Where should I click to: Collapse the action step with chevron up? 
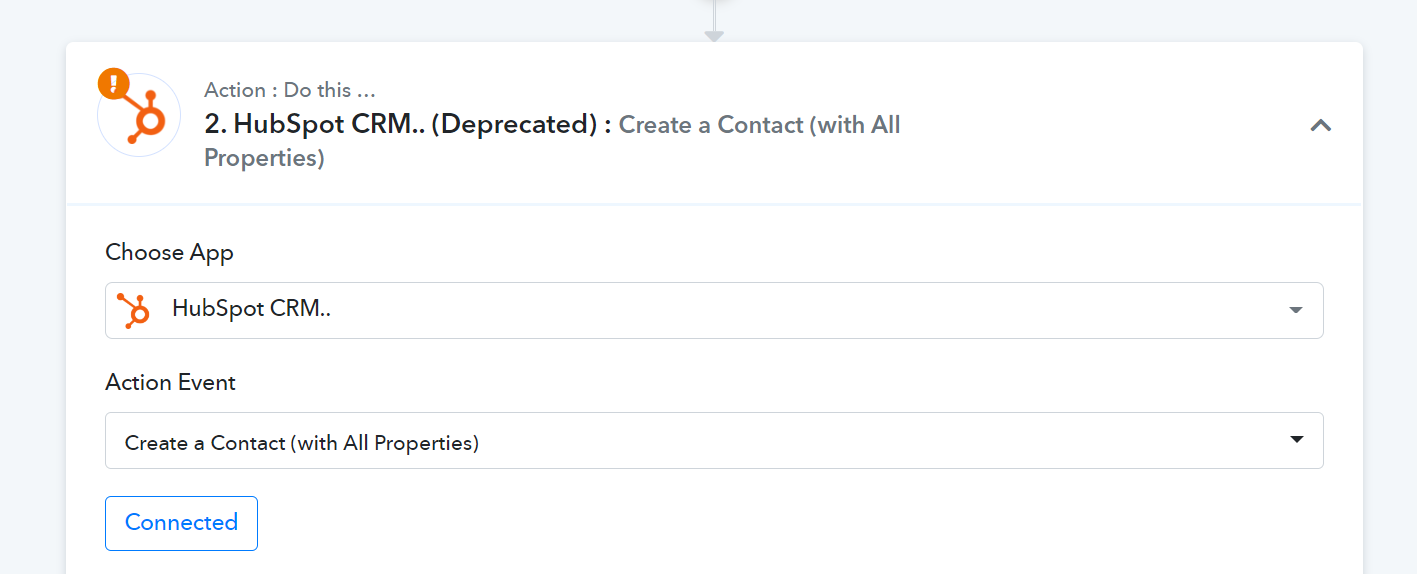tap(1321, 125)
